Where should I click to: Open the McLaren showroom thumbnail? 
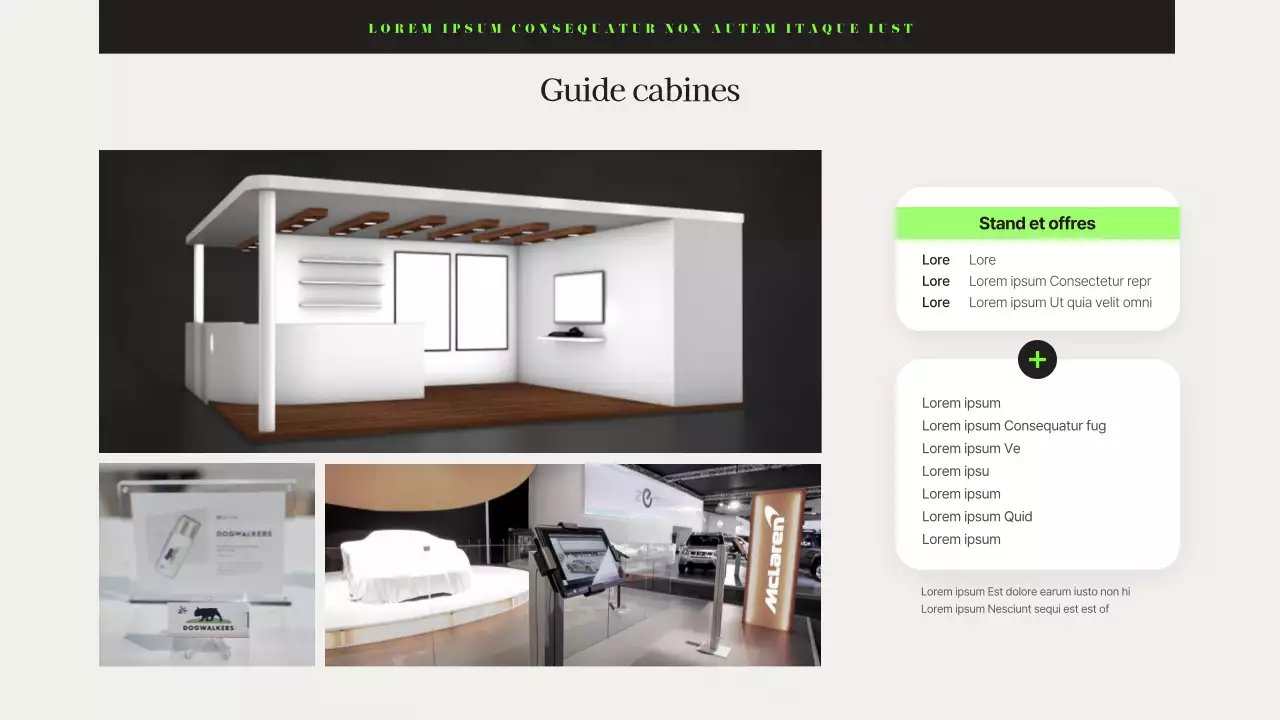[572, 565]
